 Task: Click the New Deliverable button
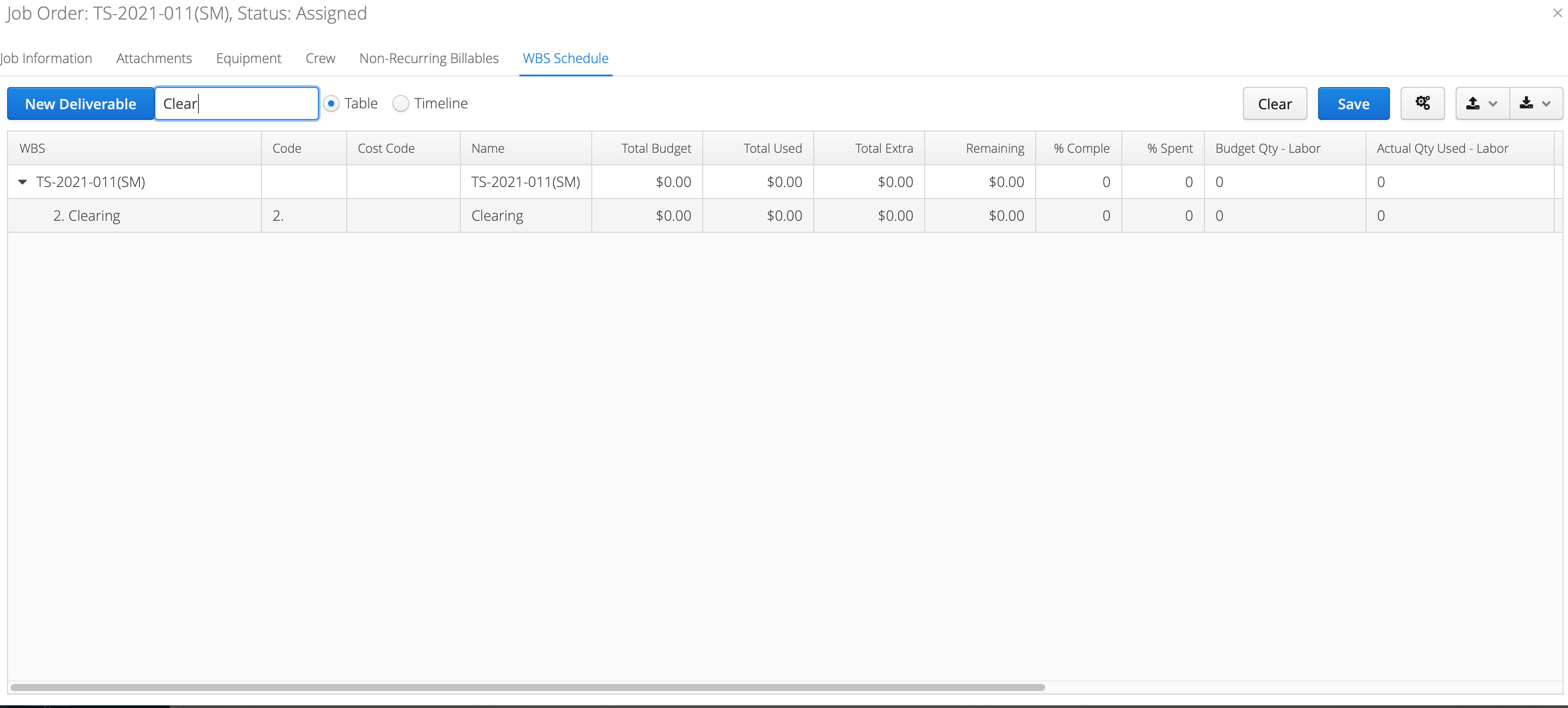pyautogui.click(x=80, y=103)
